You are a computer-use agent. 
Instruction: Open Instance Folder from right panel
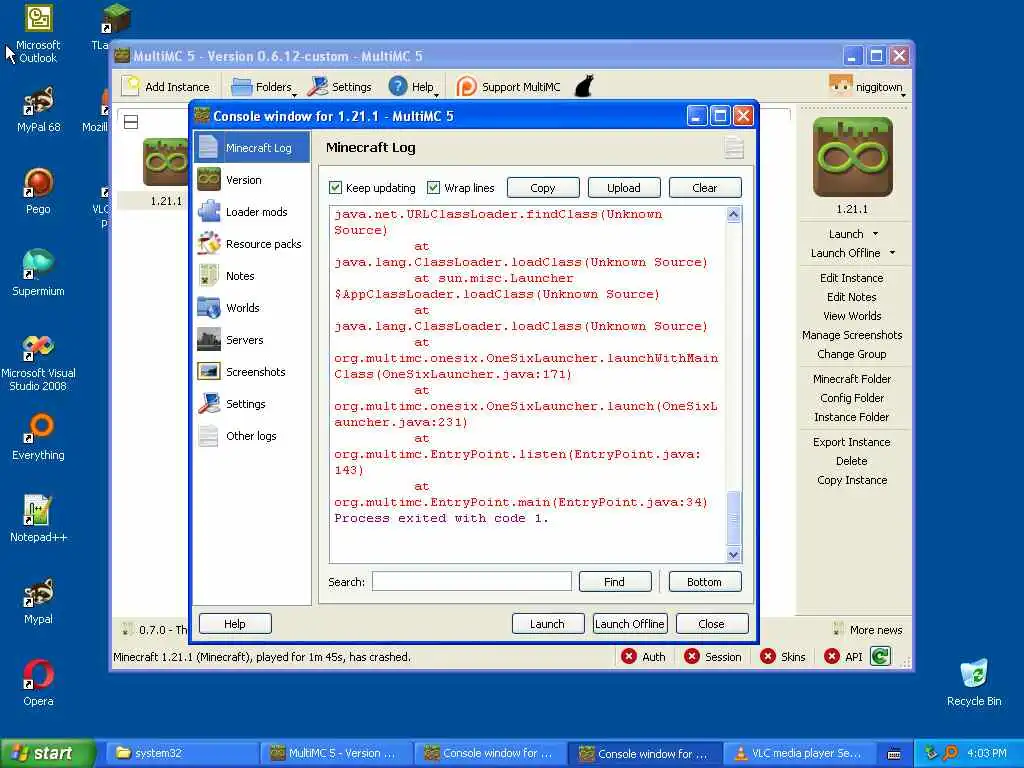click(852, 416)
